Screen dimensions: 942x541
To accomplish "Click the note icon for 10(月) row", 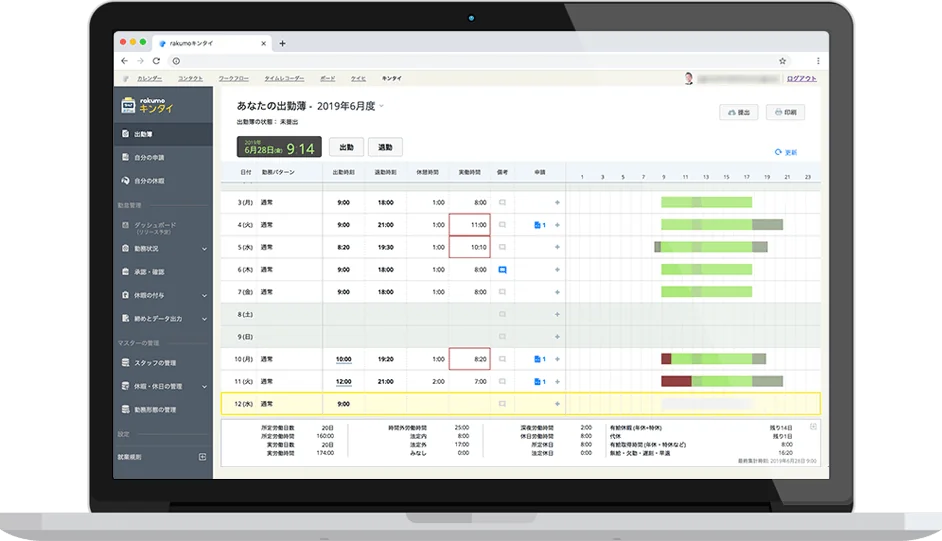I will pos(502,359).
